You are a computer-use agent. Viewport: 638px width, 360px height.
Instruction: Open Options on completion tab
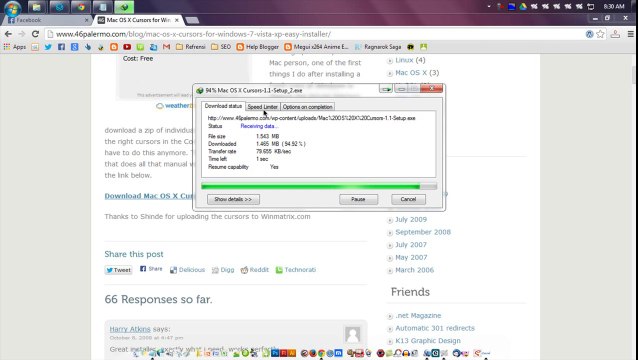307,107
